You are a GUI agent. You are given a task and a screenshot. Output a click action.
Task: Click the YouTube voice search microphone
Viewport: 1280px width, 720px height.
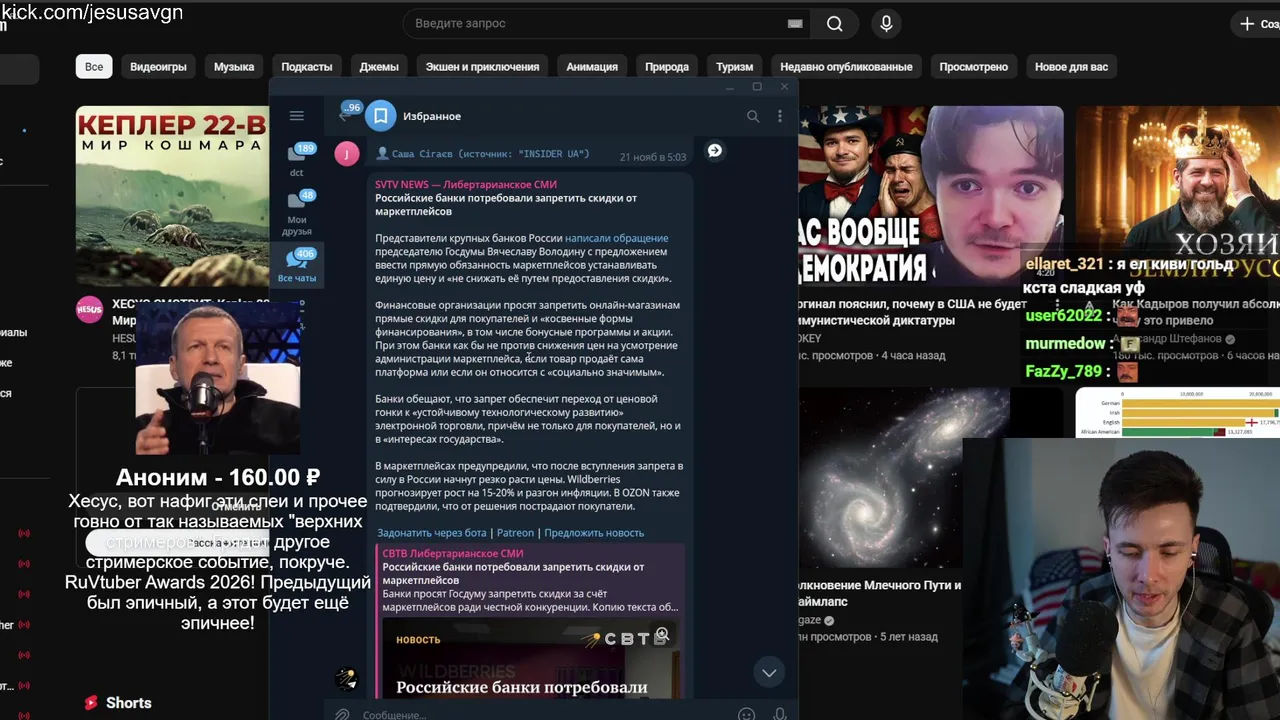point(886,23)
